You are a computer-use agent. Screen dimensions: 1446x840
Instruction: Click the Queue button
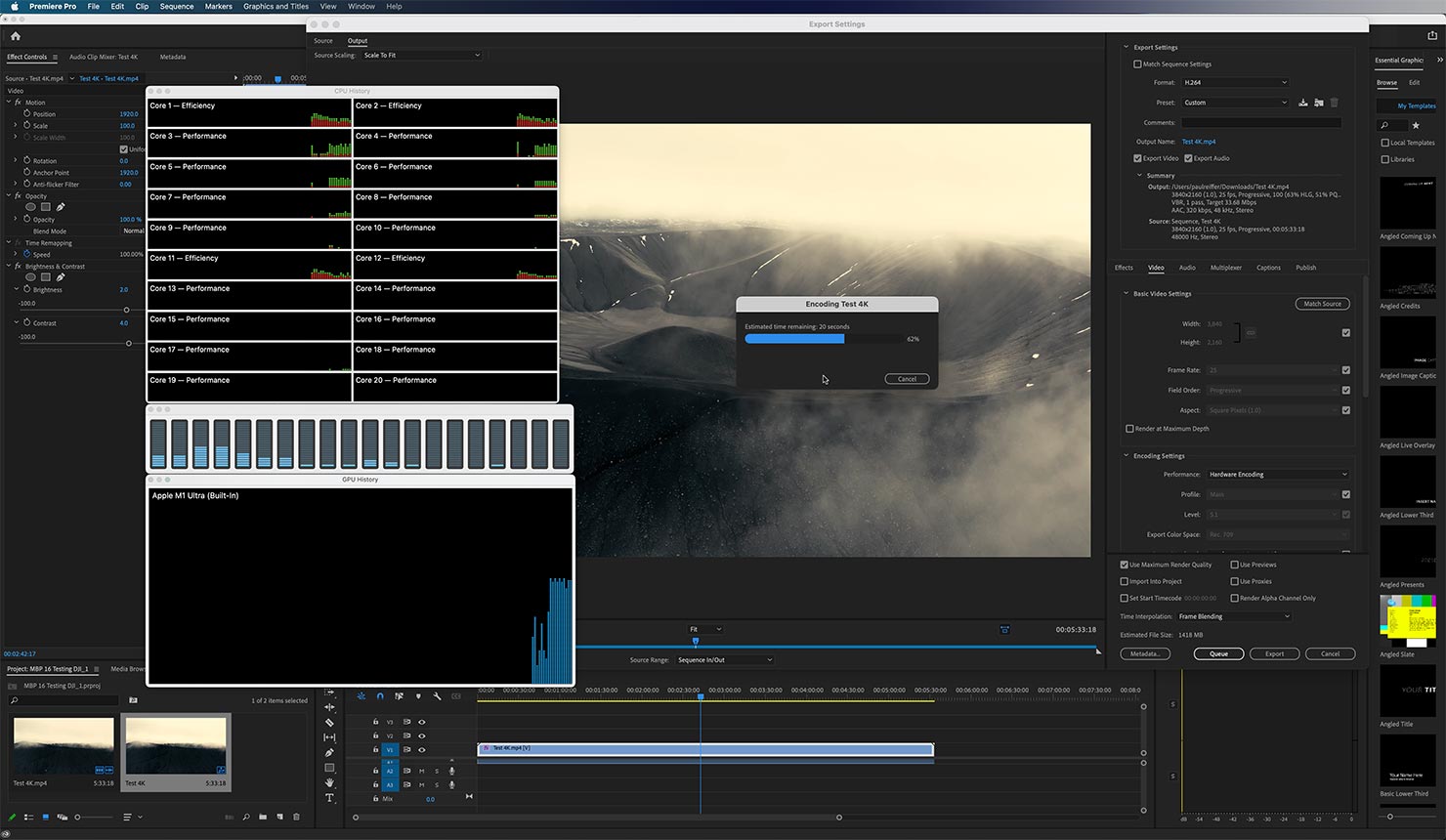point(1218,653)
